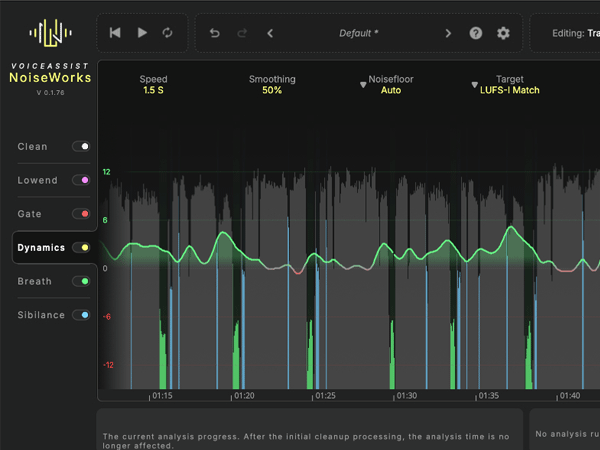Screen dimensions: 600x450
Task: Toggle the Clean module switch
Action: tap(81, 147)
